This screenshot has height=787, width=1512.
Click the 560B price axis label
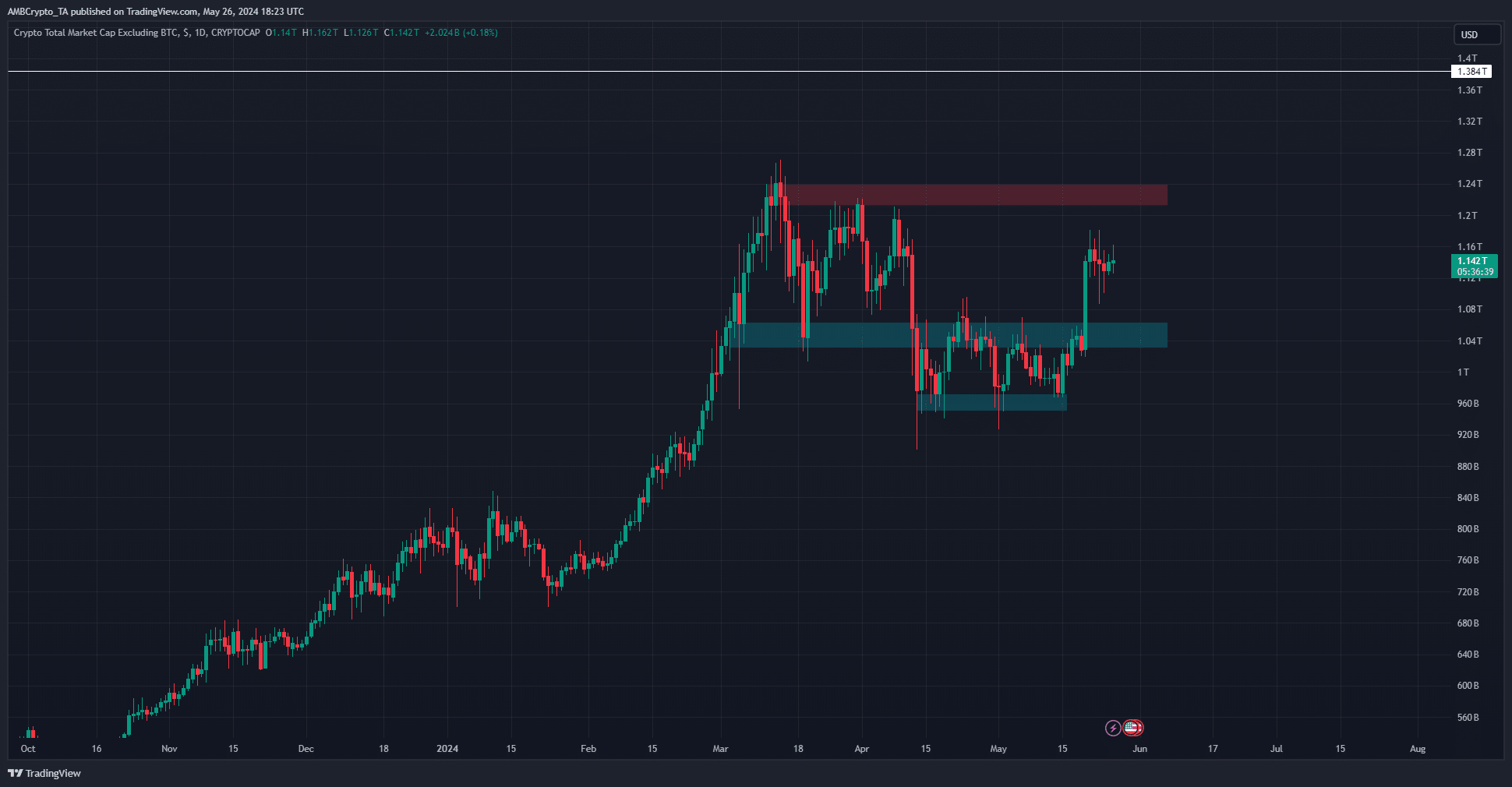1468,718
